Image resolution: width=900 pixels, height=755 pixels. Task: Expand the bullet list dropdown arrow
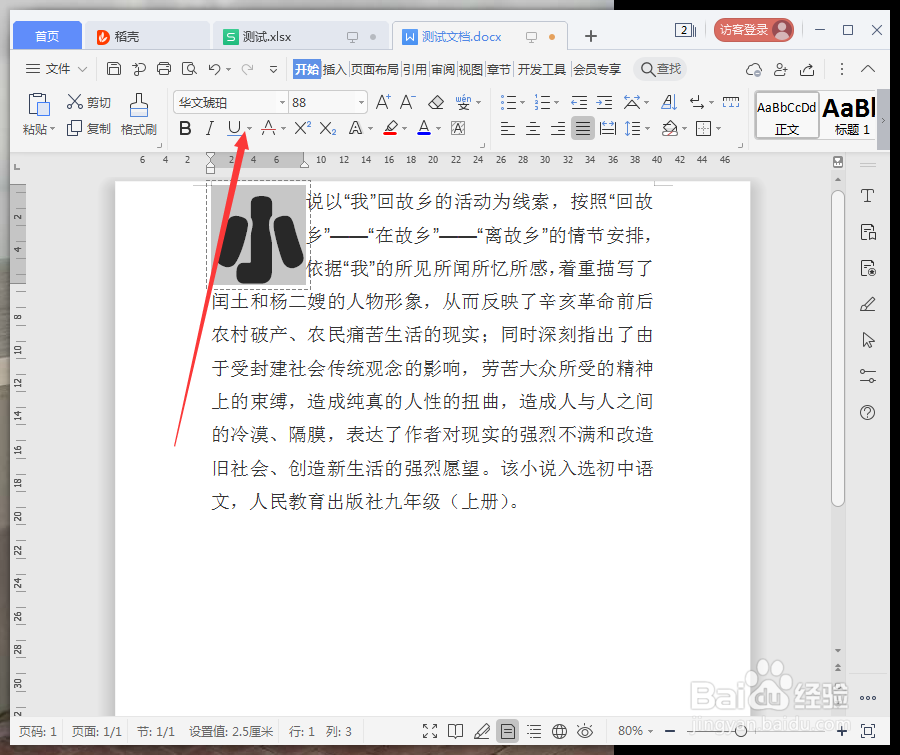521,101
